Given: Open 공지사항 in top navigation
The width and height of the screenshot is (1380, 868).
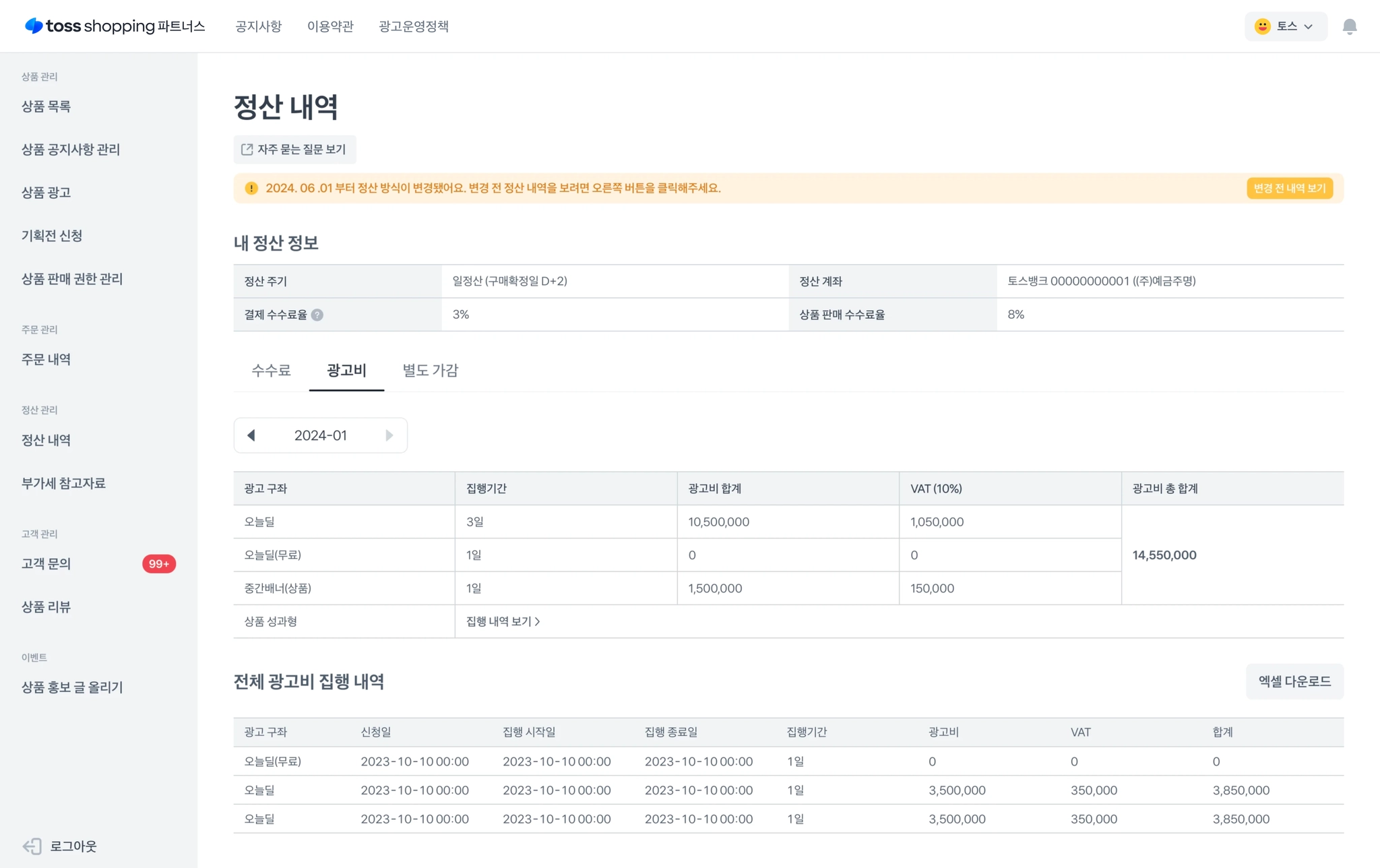Looking at the screenshot, I should [258, 26].
